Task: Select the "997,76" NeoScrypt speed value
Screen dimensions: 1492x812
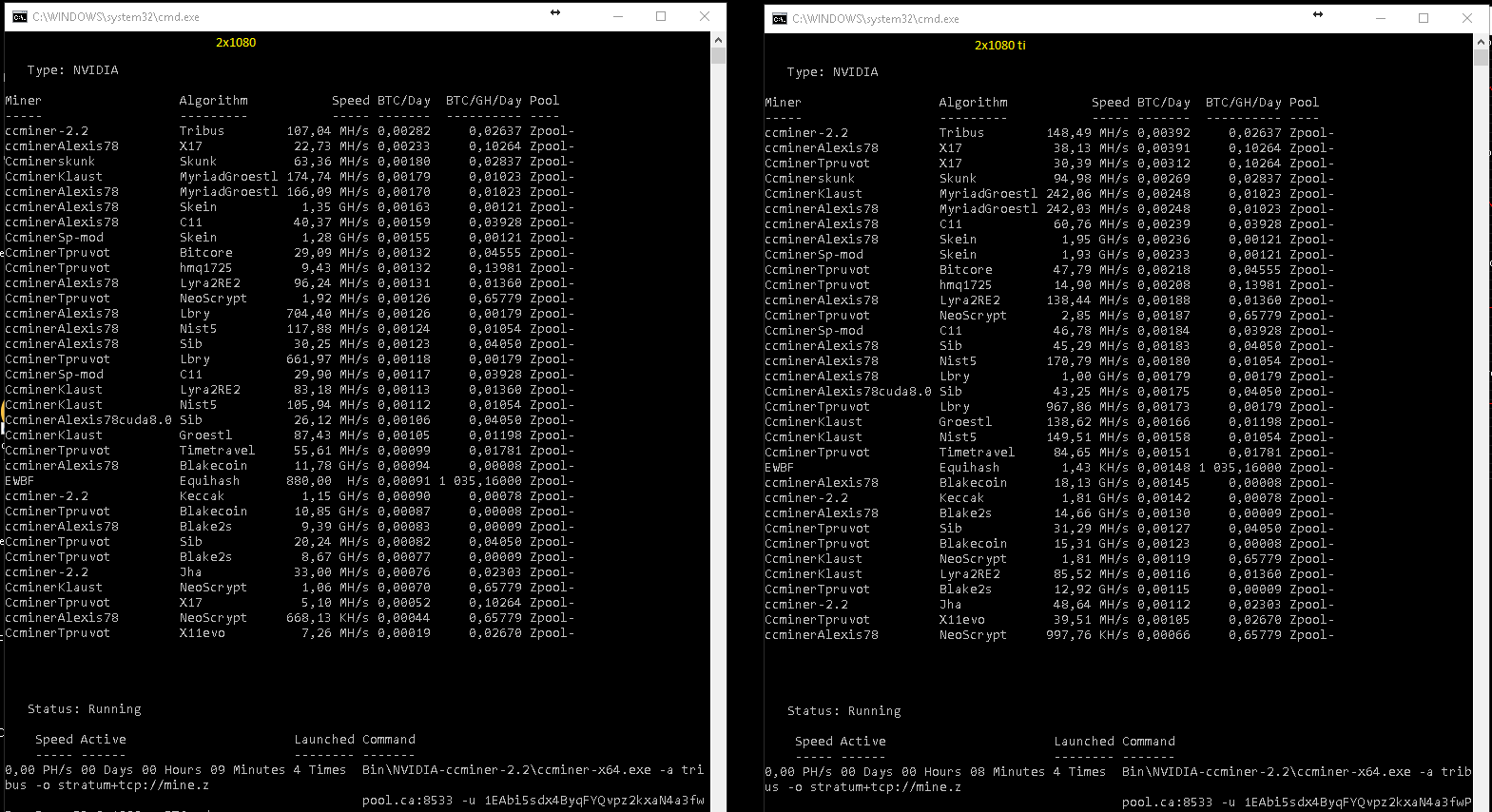Action: (x=1069, y=635)
